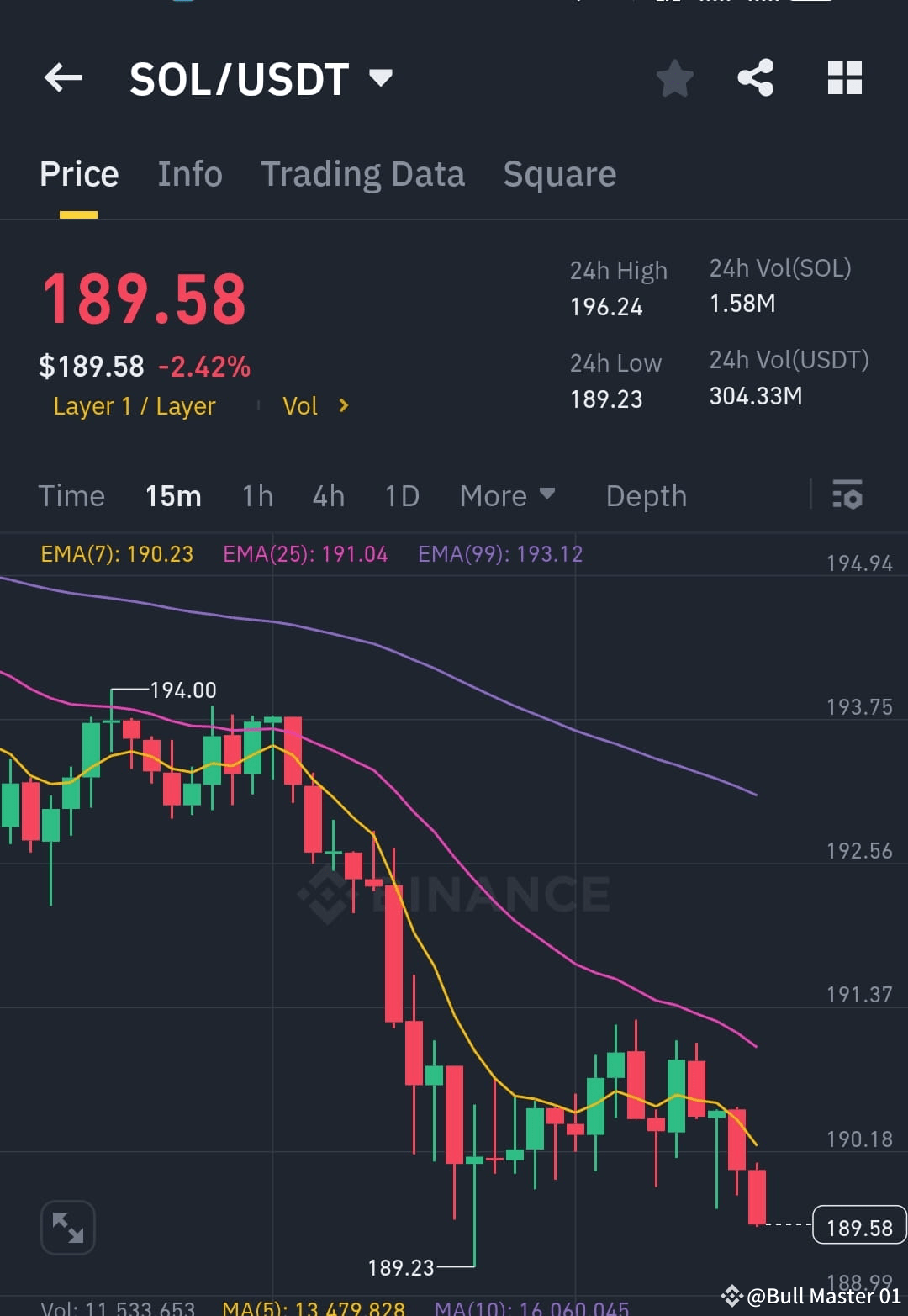The width and height of the screenshot is (908, 1316).
Task: Open the SOL/USDT pair selector dropdown
Action: coord(381,77)
